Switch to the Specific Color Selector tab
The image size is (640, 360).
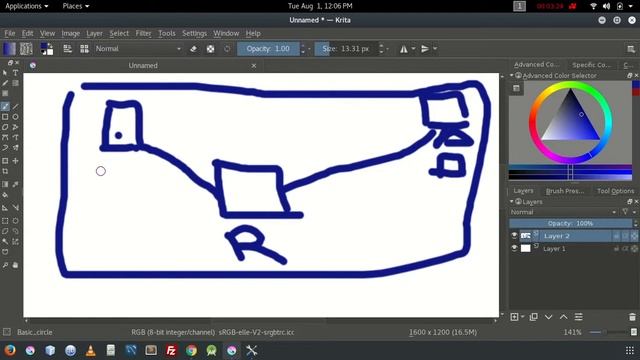click(x=591, y=65)
